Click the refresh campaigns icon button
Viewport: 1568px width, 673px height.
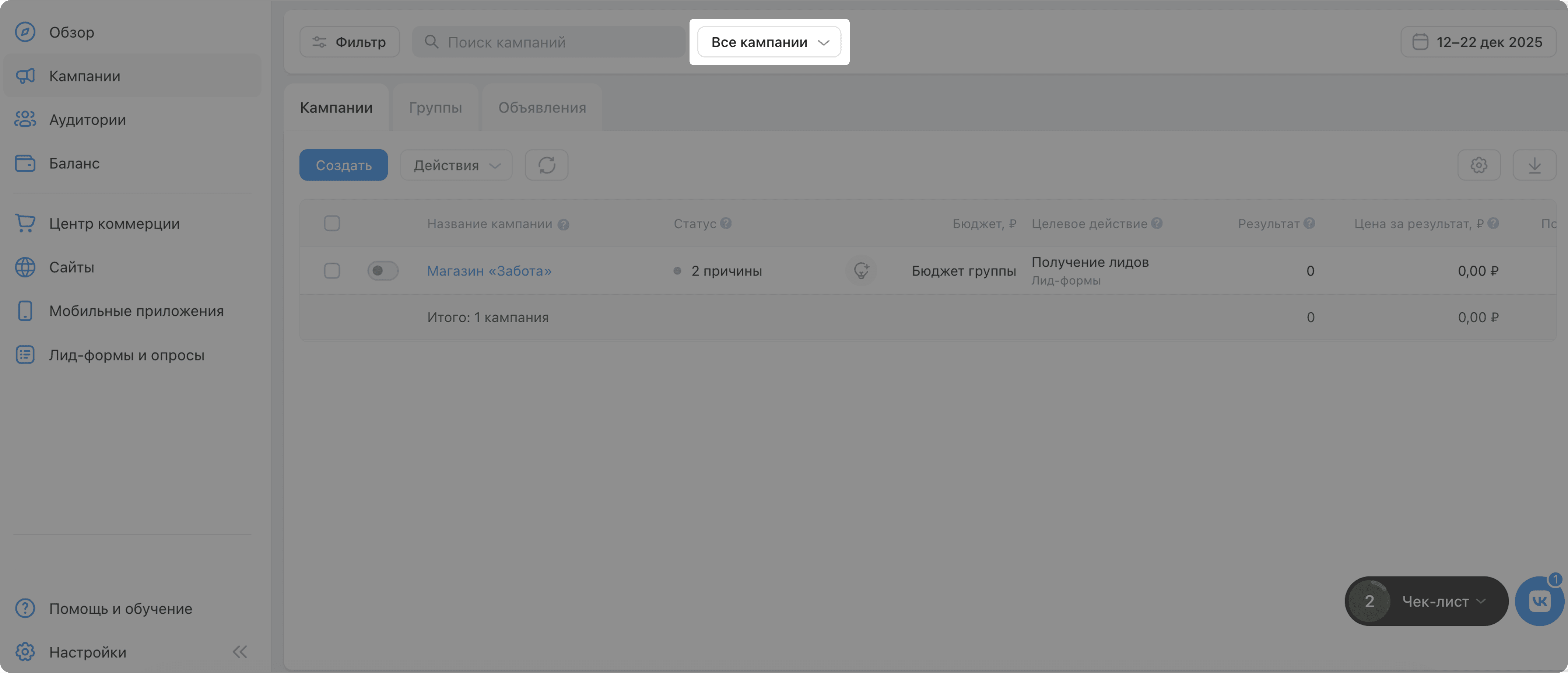pos(546,165)
